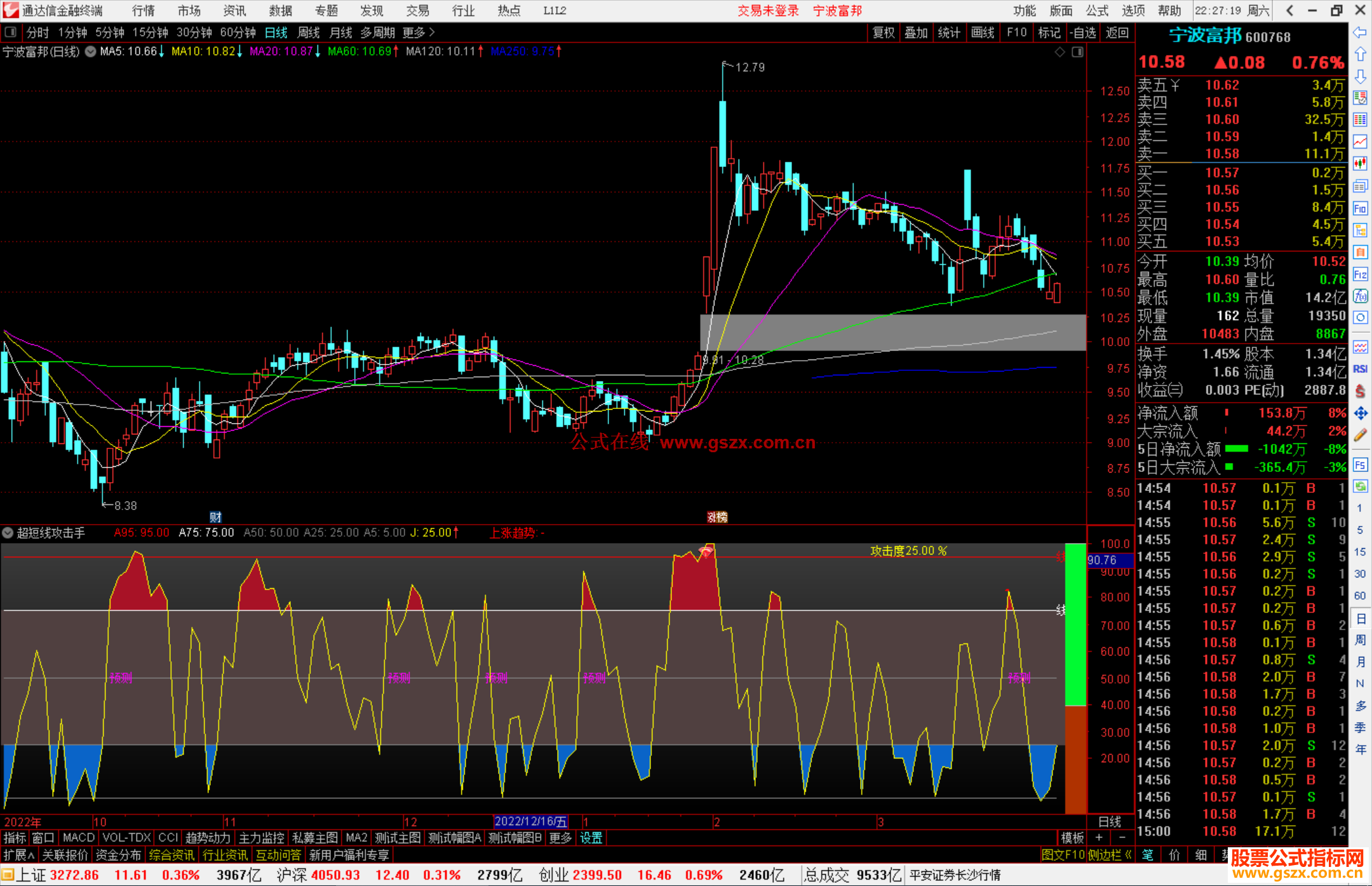Click the RSI indicator sidebar icon
The width and height of the screenshot is (1372, 886).
click(x=1360, y=369)
